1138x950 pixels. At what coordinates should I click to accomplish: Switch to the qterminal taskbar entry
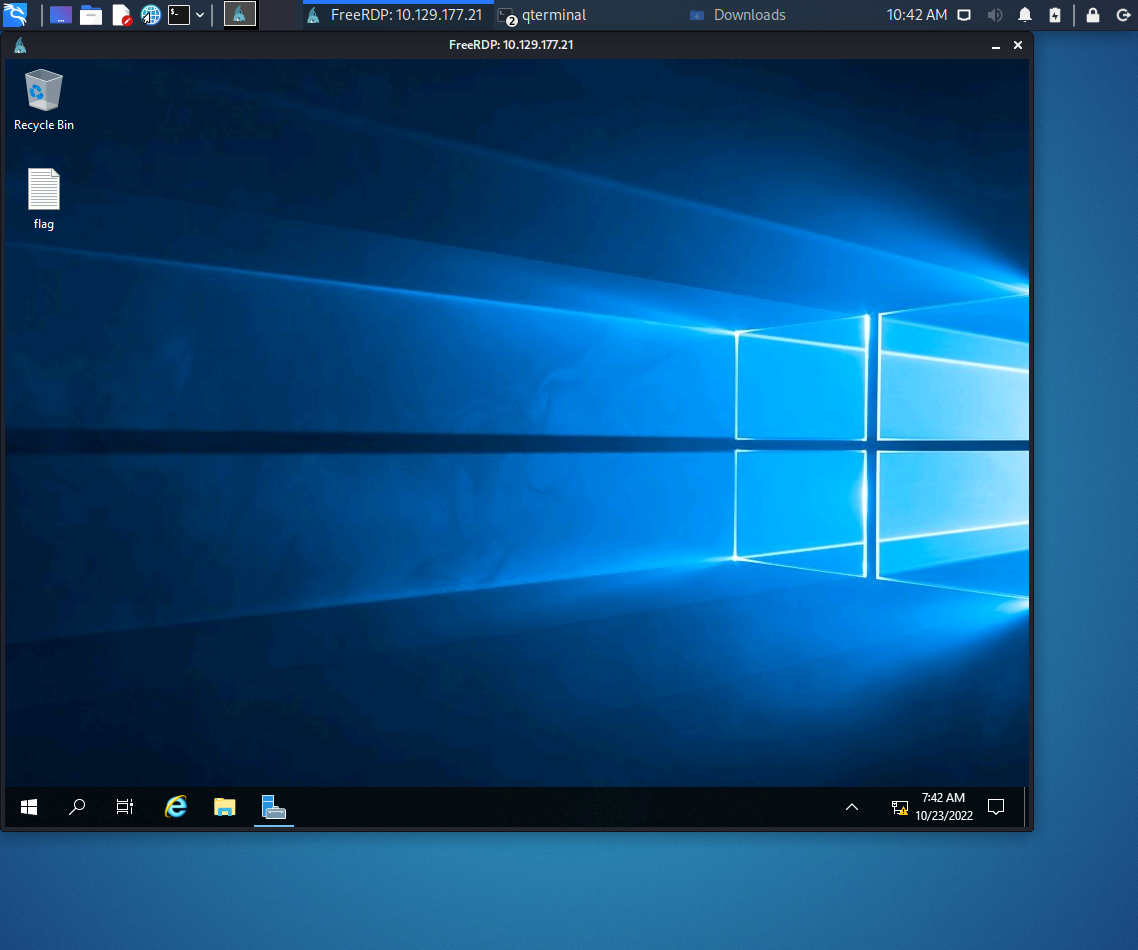(x=543, y=15)
